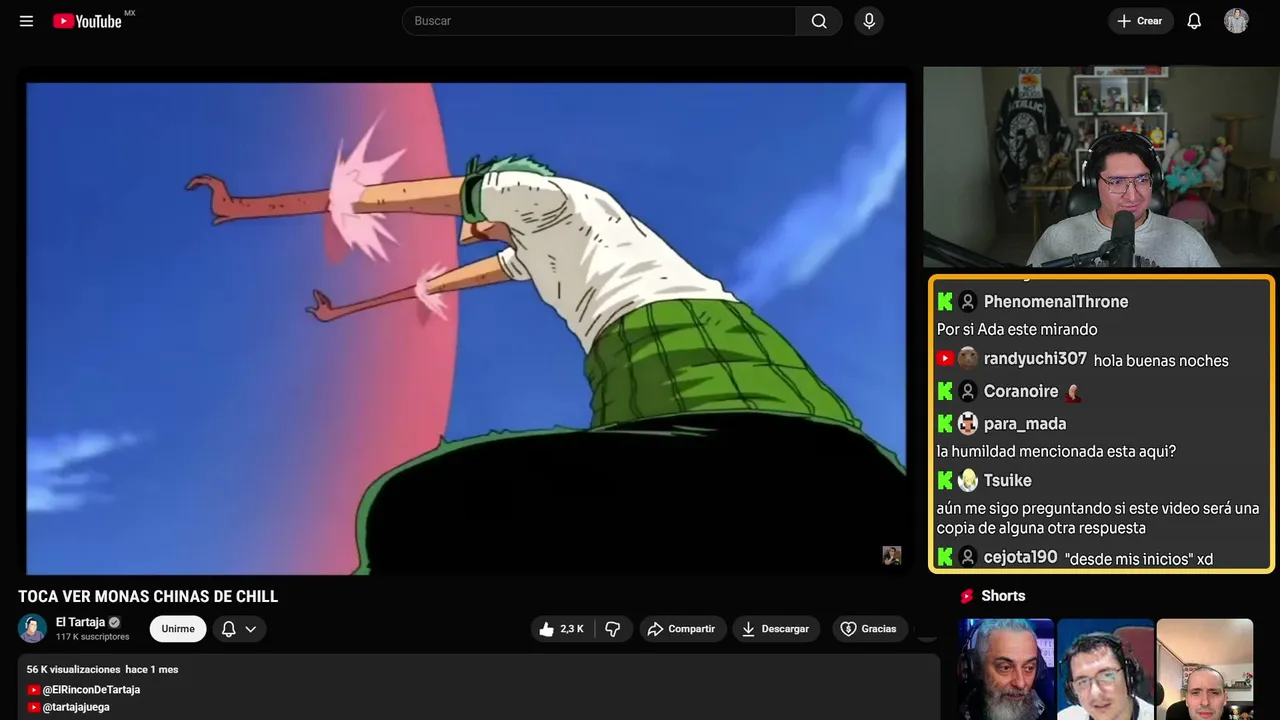Like the video with thumbs up

[x=562, y=629]
